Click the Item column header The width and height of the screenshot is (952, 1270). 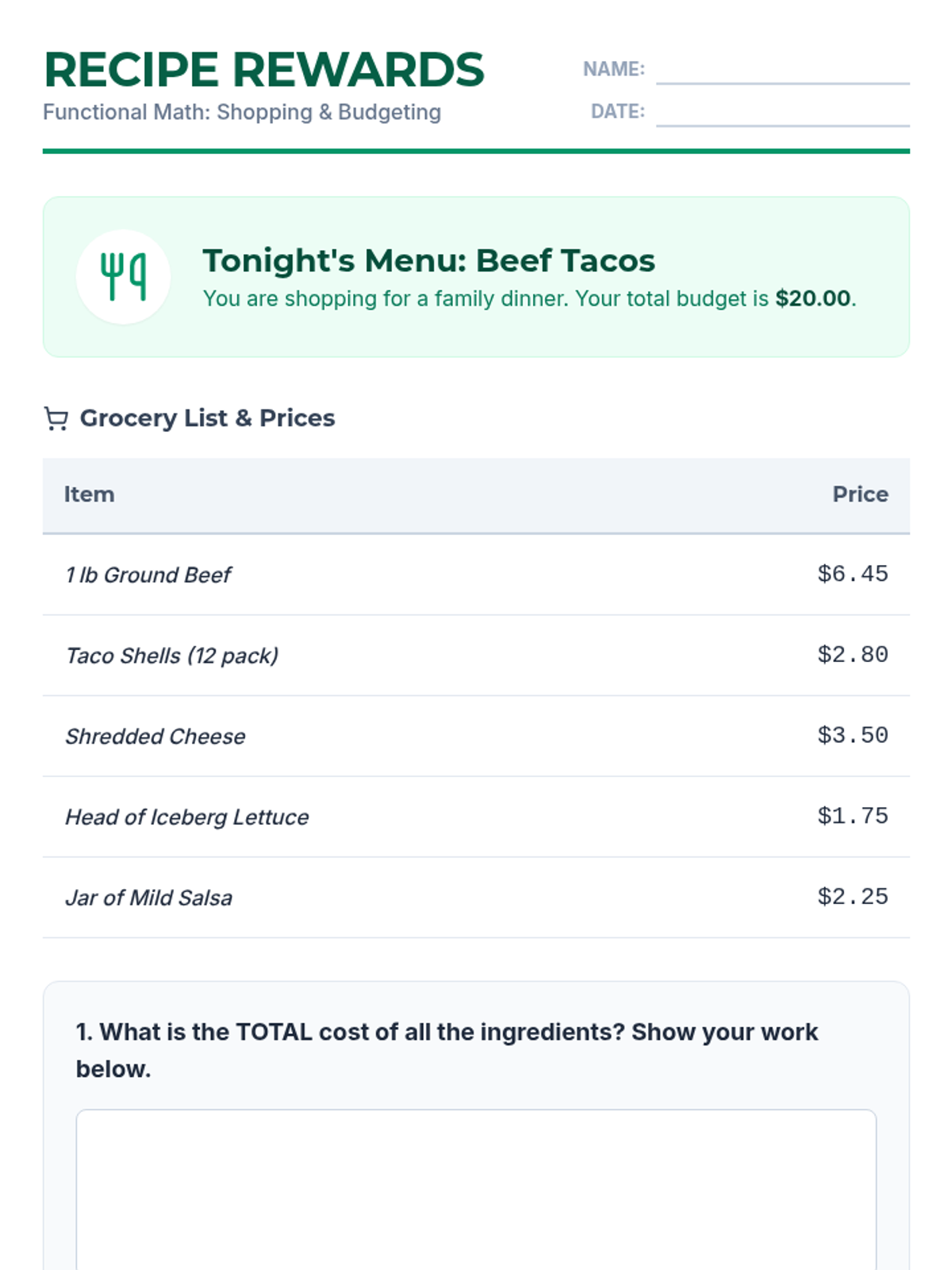pyautogui.click(x=89, y=494)
